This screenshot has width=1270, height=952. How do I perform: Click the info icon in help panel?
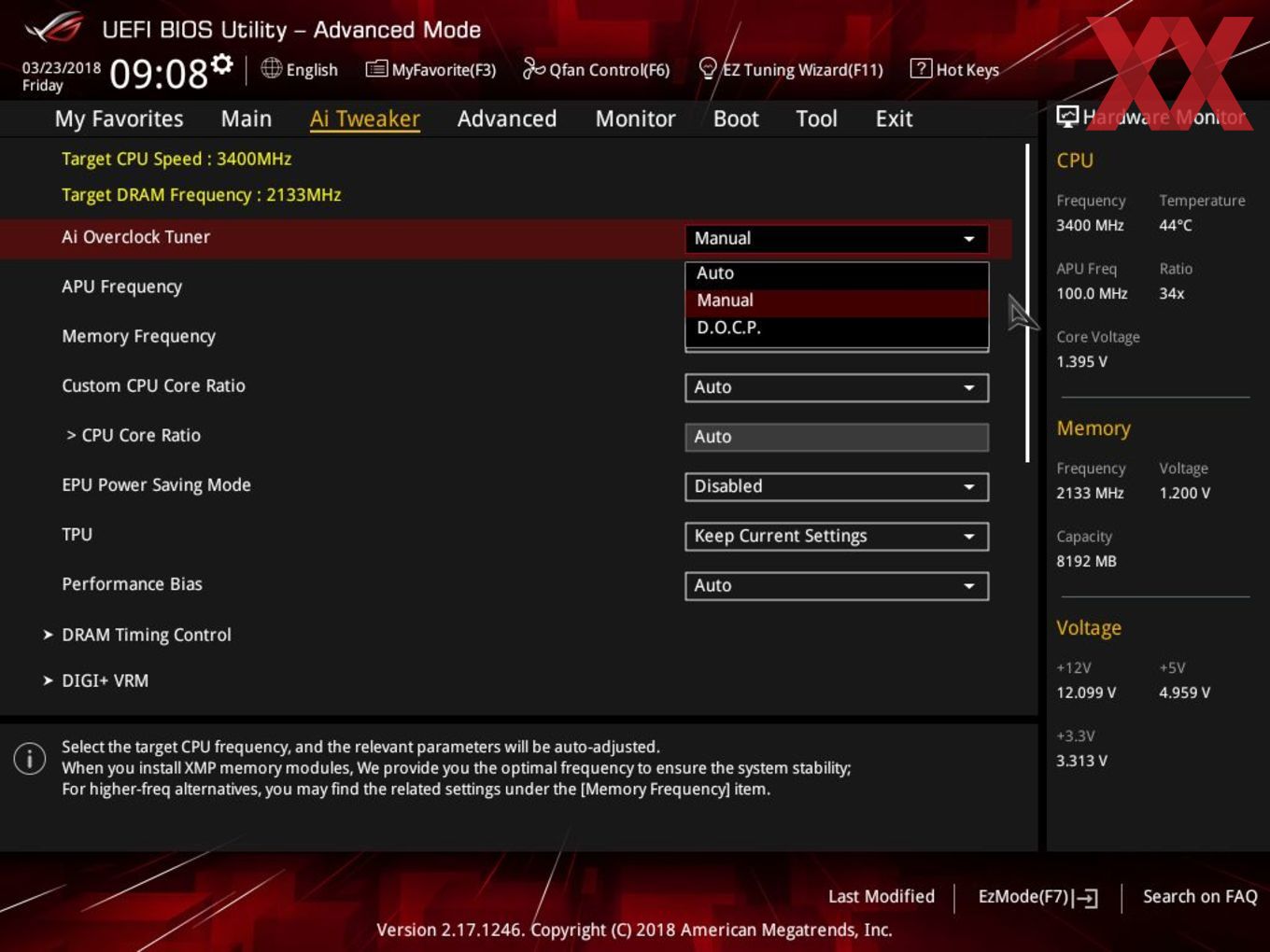pos(30,758)
